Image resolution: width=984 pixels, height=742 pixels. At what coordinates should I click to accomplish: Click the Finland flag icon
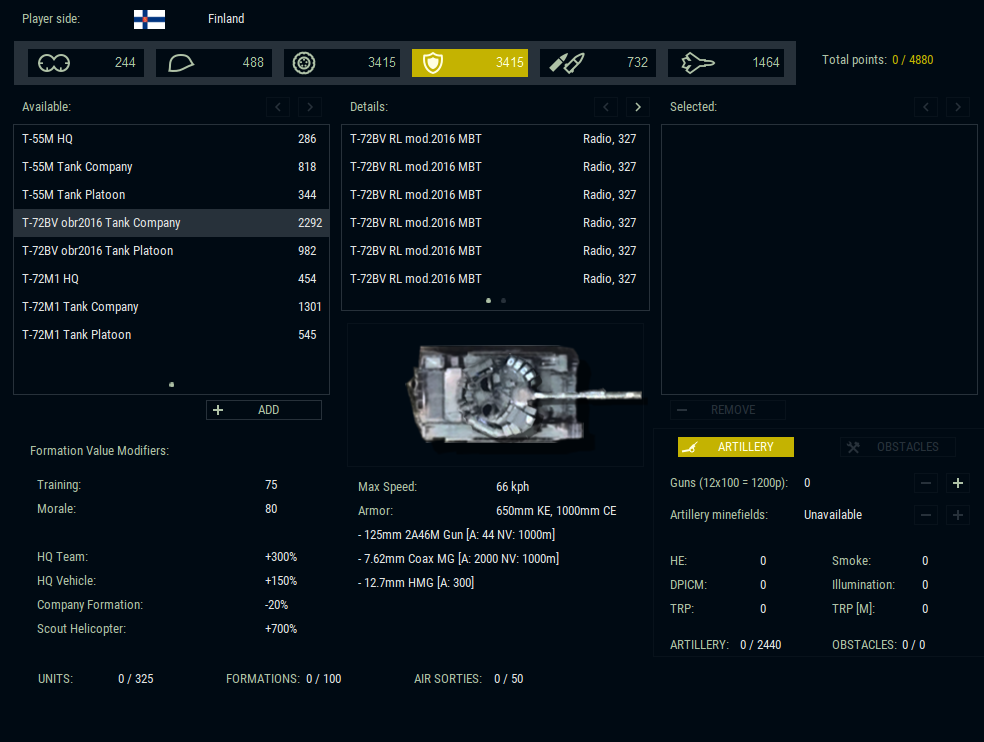[149, 19]
